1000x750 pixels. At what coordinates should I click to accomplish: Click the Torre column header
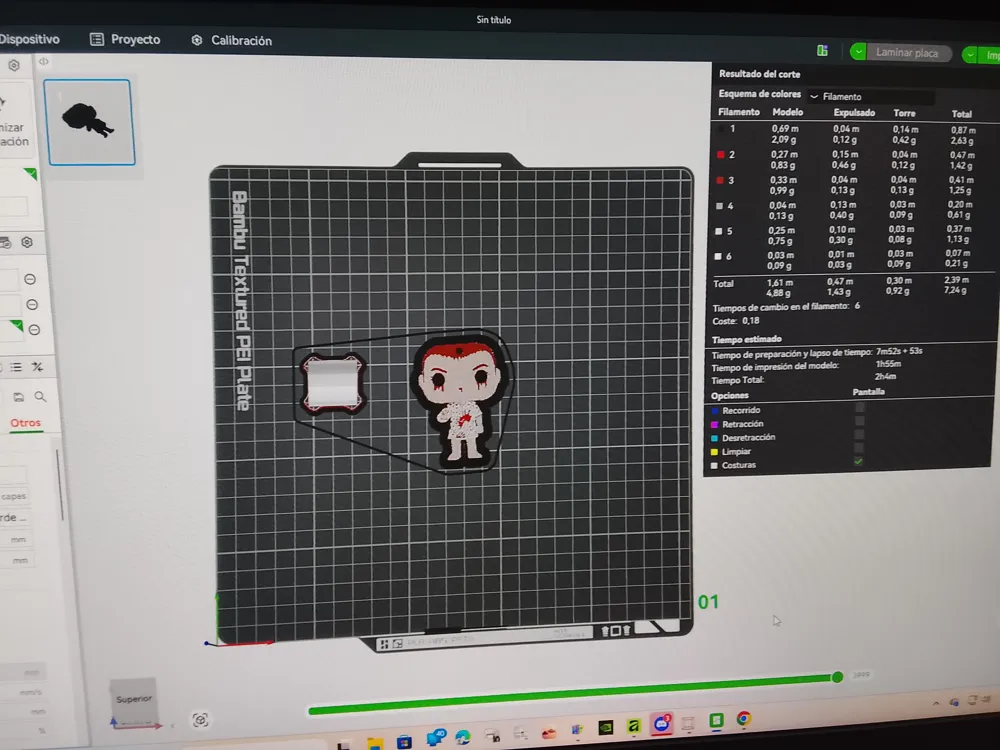pos(904,113)
